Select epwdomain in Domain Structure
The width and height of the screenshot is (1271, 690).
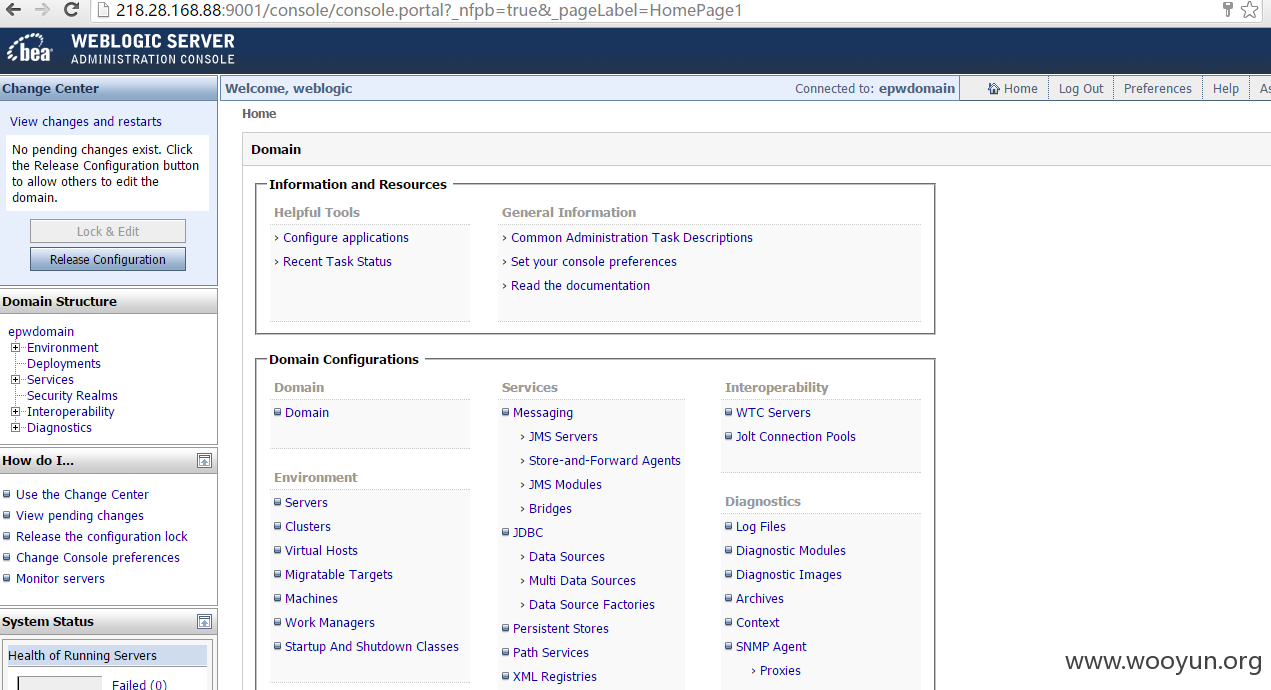coord(41,332)
